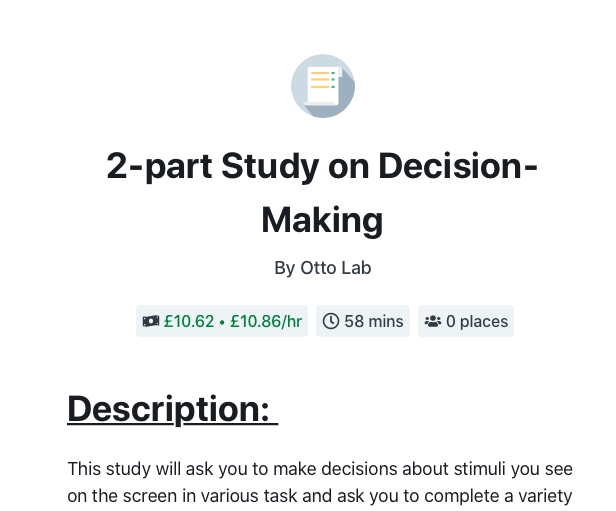Click the description line starting "This study will"
616x511 pixels.
click(320, 469)
